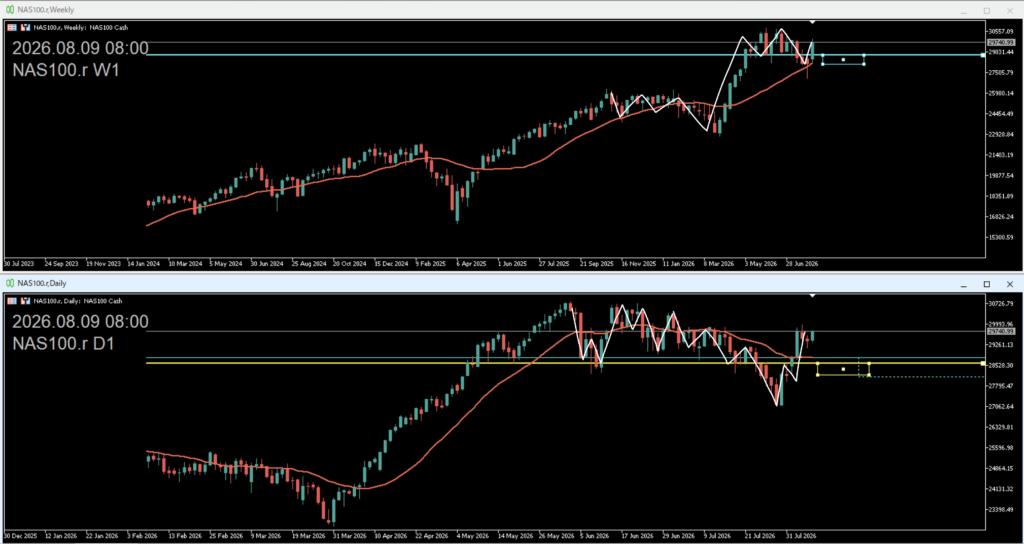Click the '30 Jul 2023' date on Weekly axis
This screenshot has height=544, width=1024.
pos(20,264)
